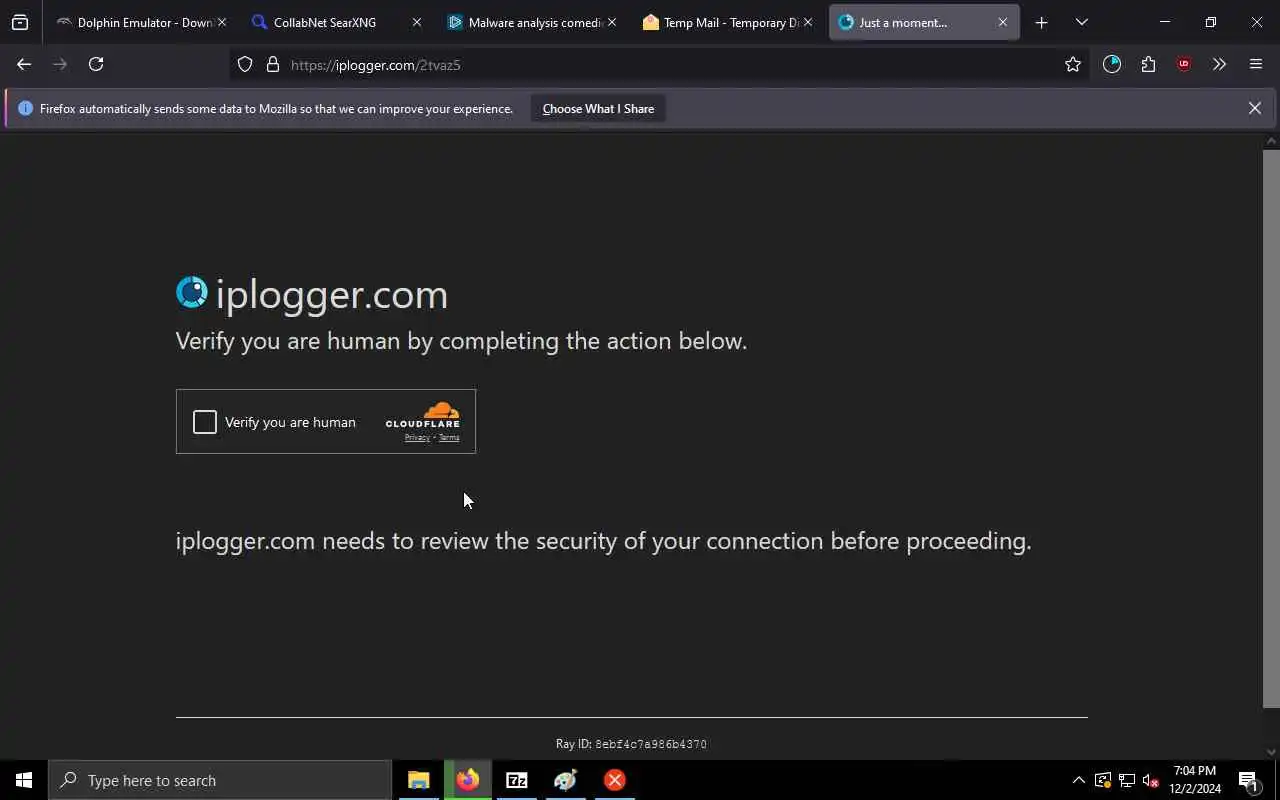Open the taskbar clock and date

point(1195,780)
